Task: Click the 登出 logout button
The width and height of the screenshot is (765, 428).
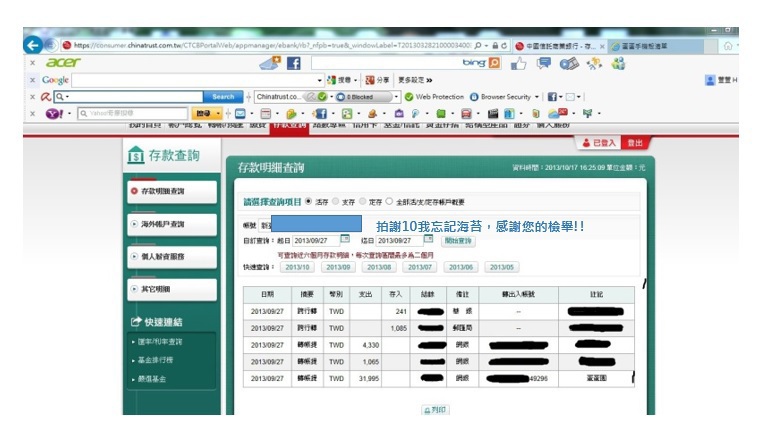Action: (x=634, y=144)
